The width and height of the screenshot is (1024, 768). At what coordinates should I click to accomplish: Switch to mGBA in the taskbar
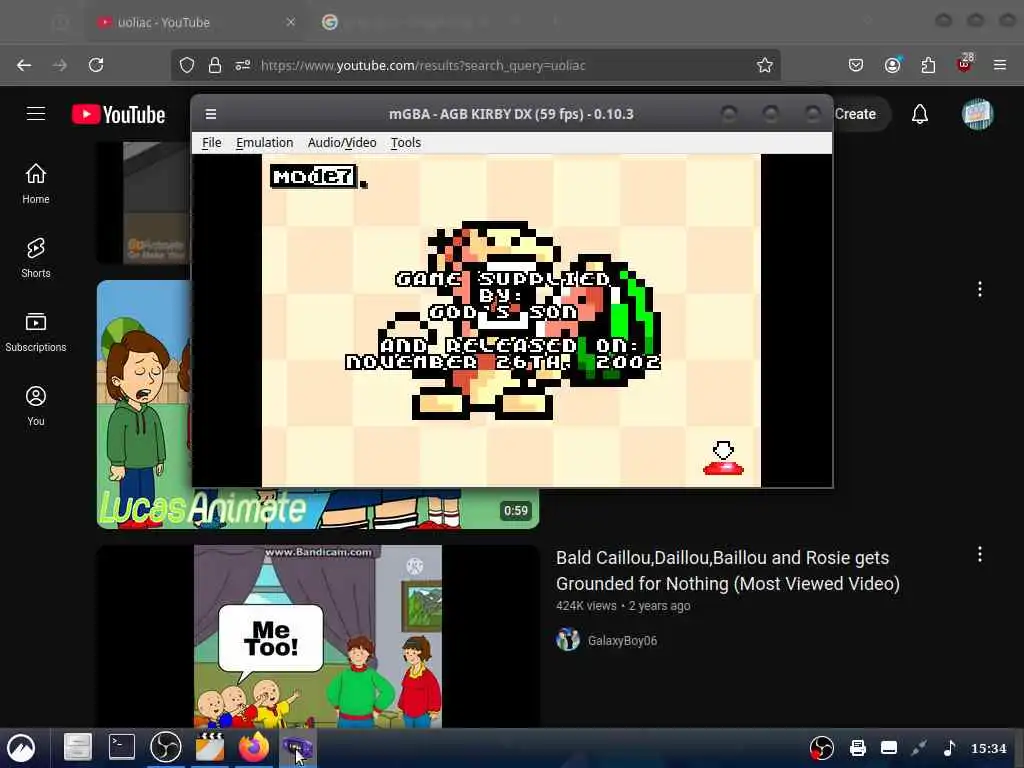(297, 748)
